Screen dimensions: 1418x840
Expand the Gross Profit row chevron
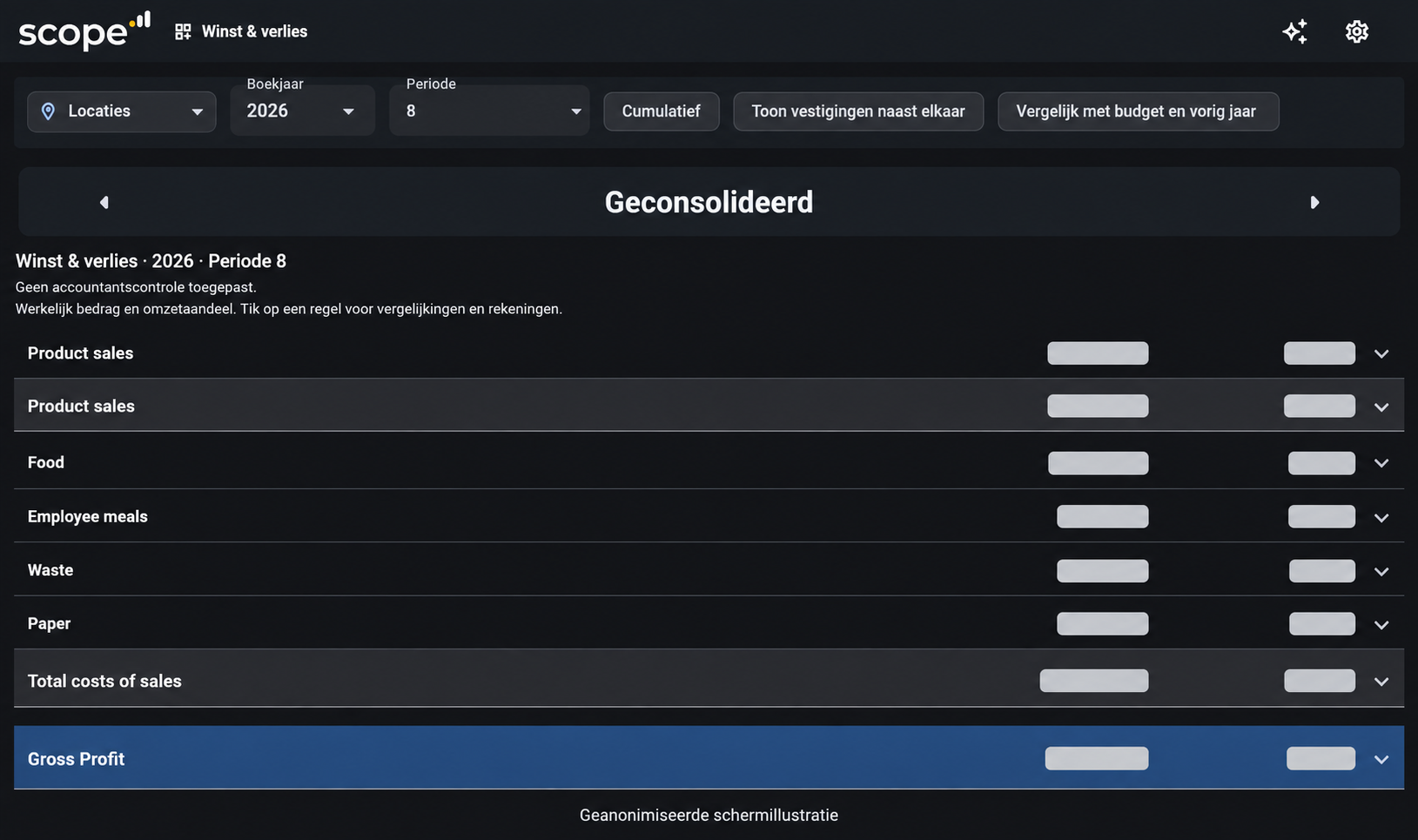pos(1381,759)
